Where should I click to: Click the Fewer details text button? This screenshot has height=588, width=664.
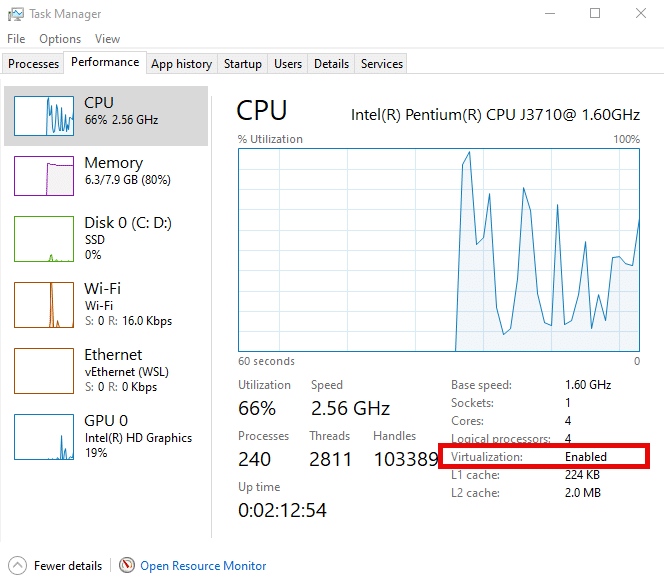coord(68,566)
